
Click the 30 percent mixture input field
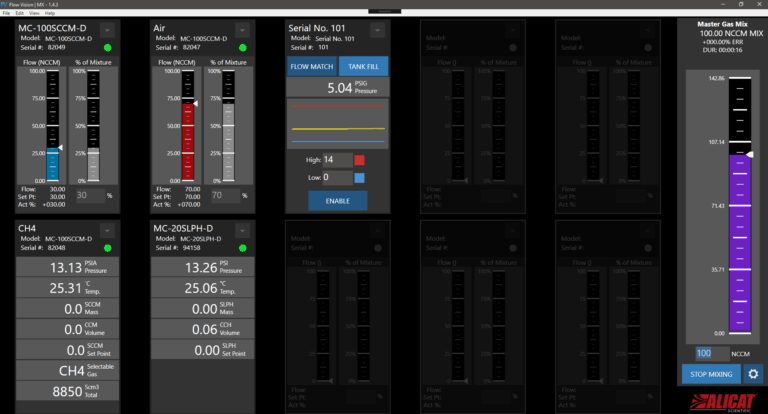[x=90, y=195]
